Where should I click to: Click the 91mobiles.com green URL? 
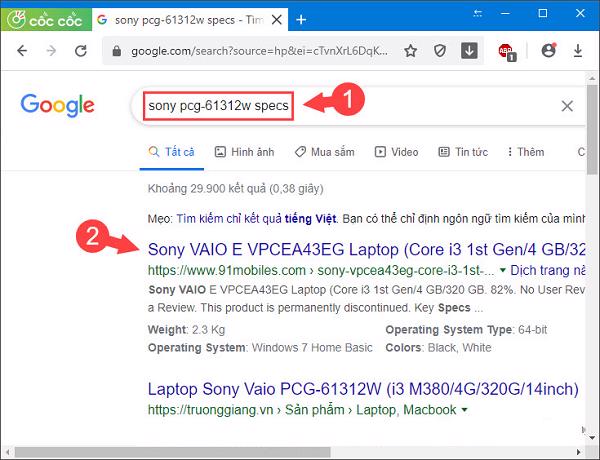point(321,271)
